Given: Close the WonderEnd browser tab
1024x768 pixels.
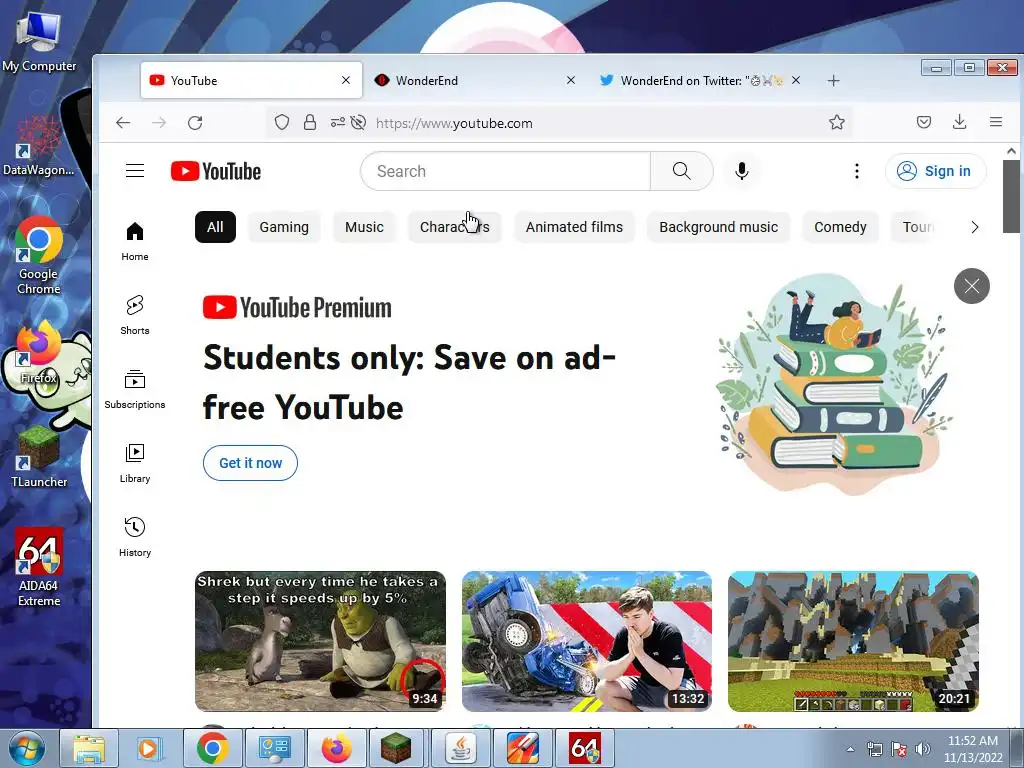Looking at the screenshot, I should tap(571, 80).
